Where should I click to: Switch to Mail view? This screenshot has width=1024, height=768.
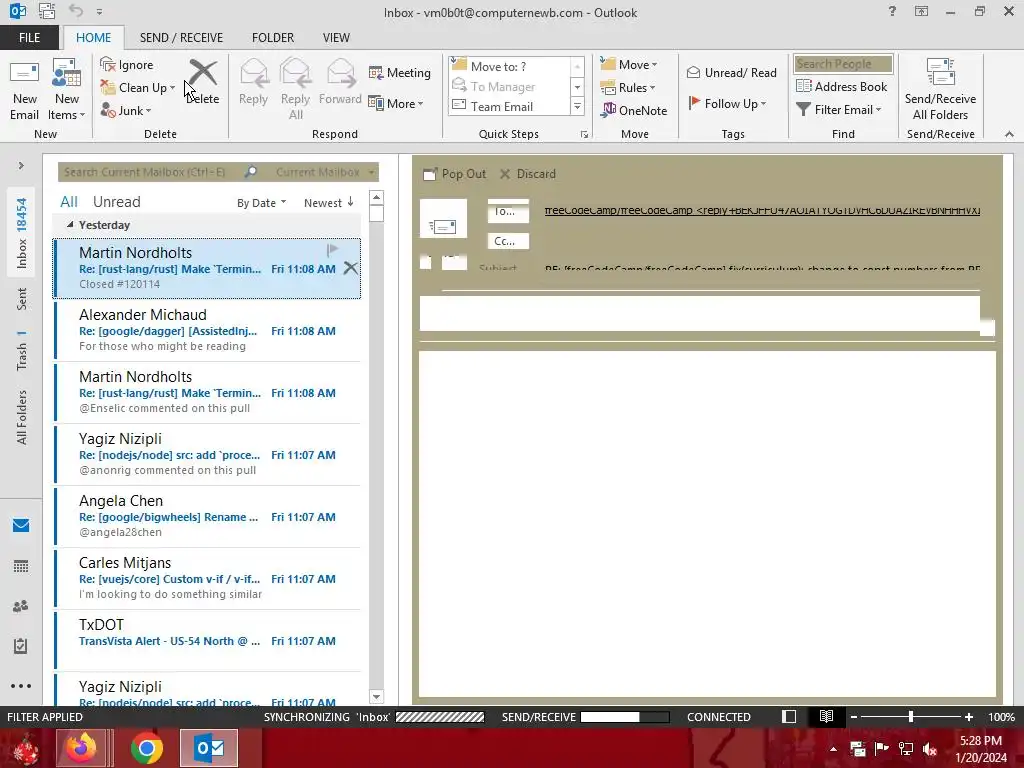(x=21, y=526)
